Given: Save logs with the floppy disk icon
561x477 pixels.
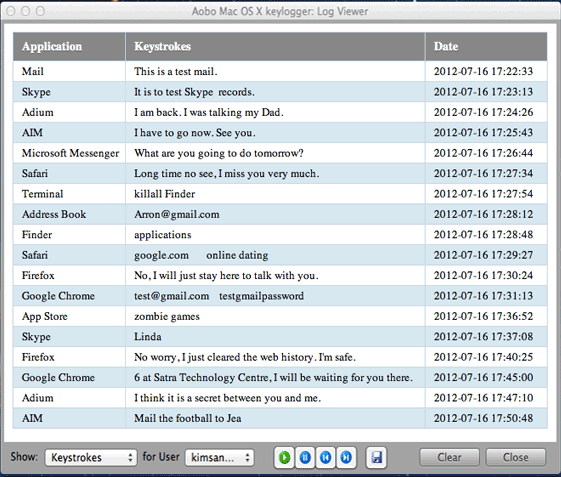Looking at the screenshot, I should pyautogui.click(x=376, y=457).
